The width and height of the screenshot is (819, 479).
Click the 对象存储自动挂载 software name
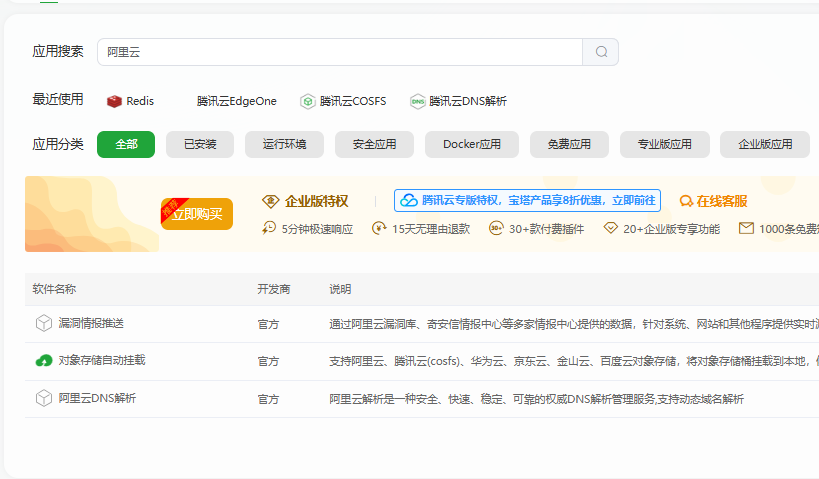[x=102, y=360]
